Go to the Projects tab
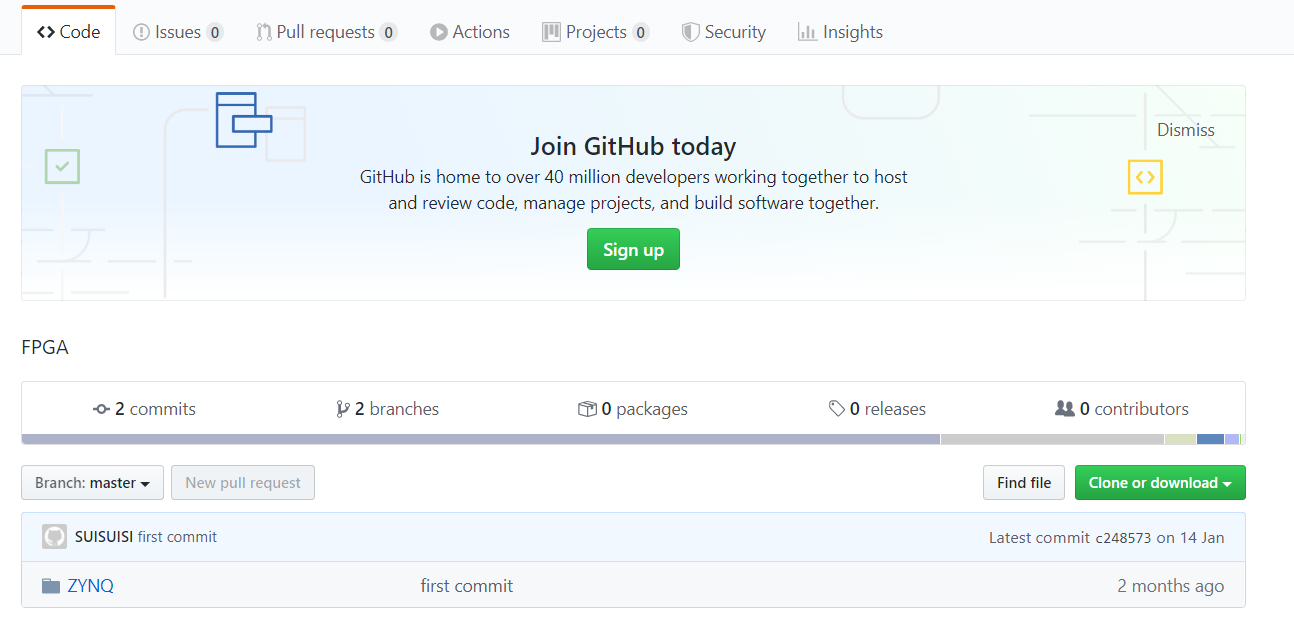This screenshot has width=1294, height=636. coord(596,32)
